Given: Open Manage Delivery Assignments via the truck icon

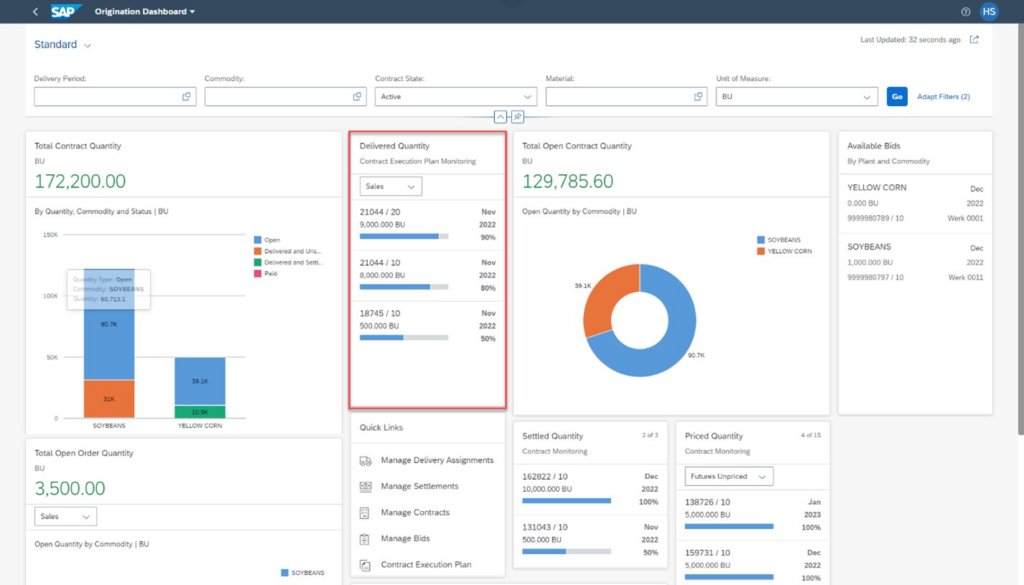Looking at the screenshot, I should pos(366,461).
